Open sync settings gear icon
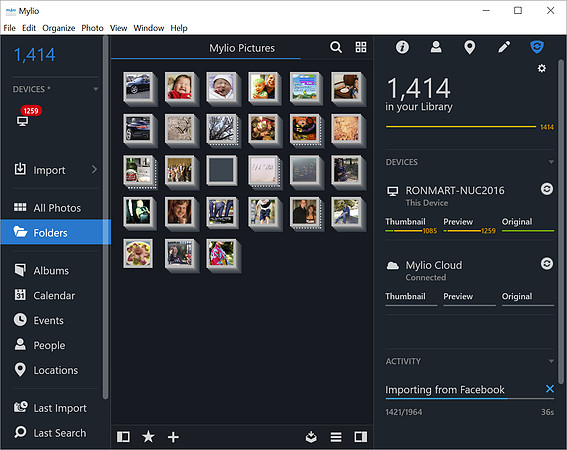Image resolution: width=567 pixels, height=450 pixels. click(541, 68)
